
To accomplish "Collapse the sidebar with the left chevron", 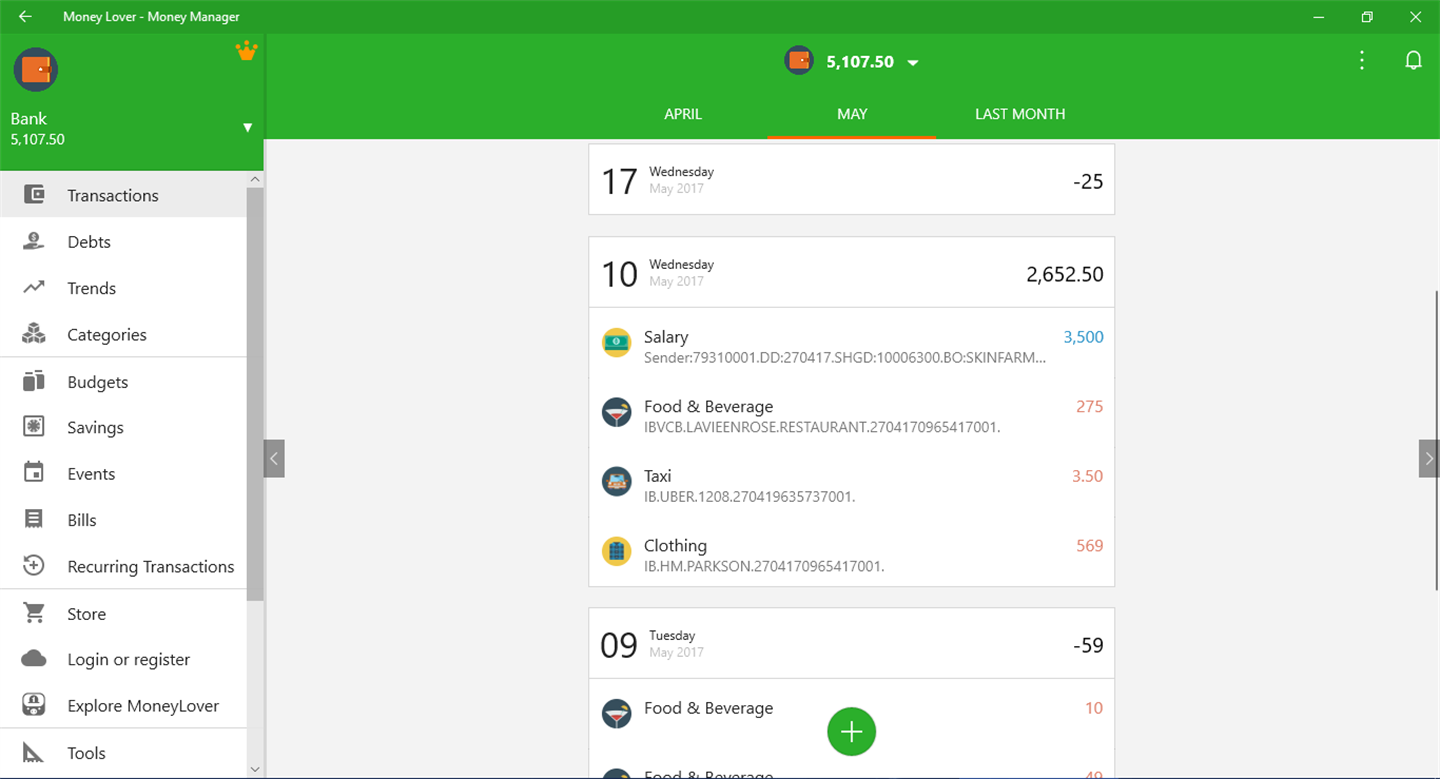I will (x=274, y=459).
